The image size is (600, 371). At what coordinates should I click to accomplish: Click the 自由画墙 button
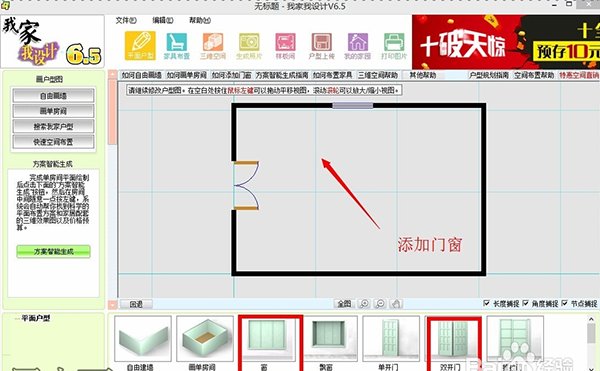pyautogui.click(x=53, y=96)
